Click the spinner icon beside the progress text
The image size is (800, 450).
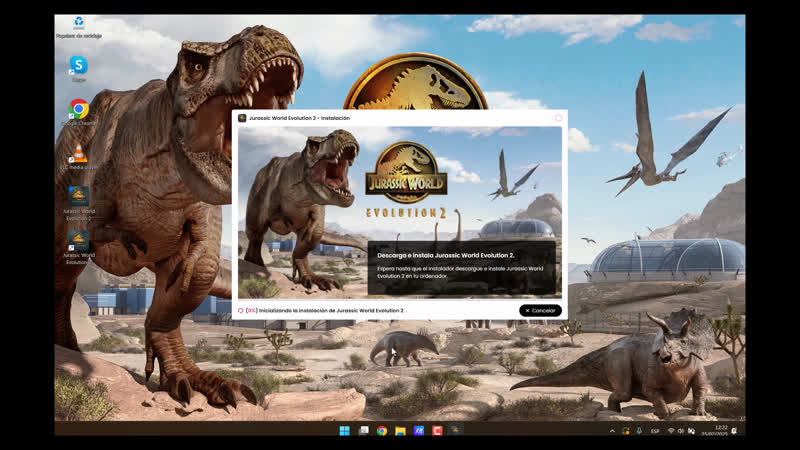pyautogui.click(x=240, y=310)
